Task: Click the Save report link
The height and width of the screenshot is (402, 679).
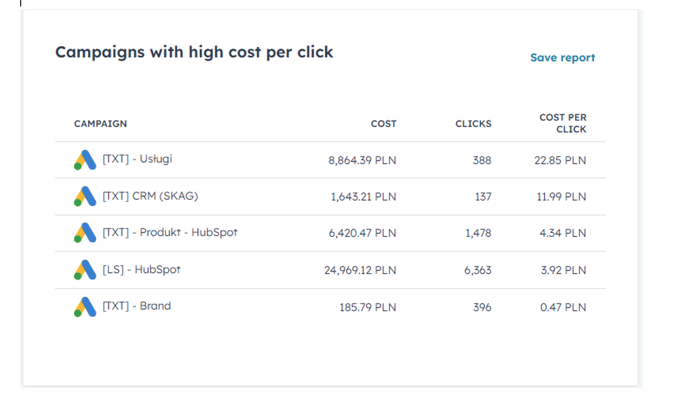Action: 563,58
